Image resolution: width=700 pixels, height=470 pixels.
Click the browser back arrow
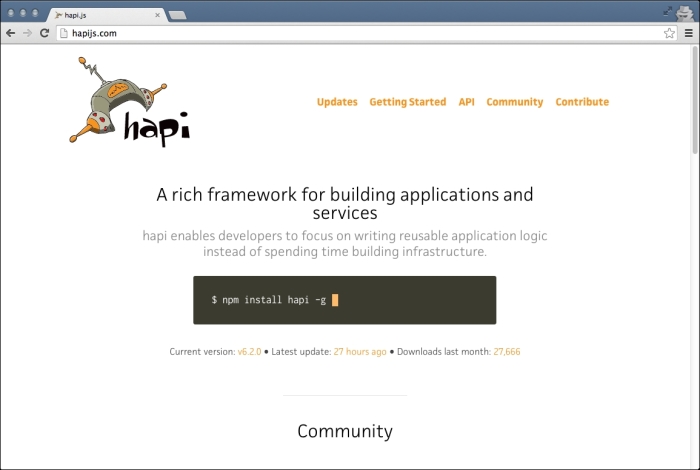[x=11, y=33]
